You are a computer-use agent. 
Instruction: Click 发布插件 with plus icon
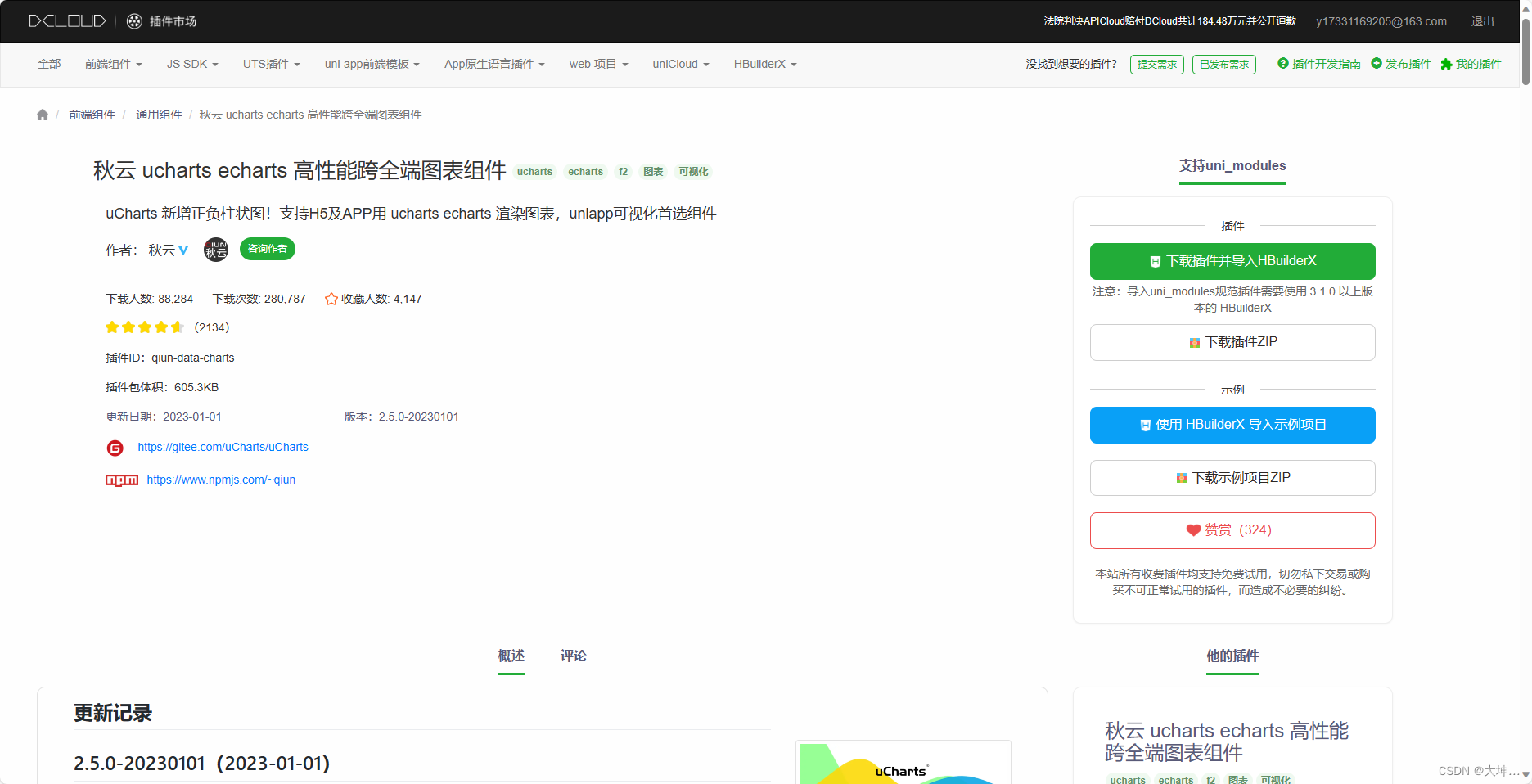pos(1401,64)
